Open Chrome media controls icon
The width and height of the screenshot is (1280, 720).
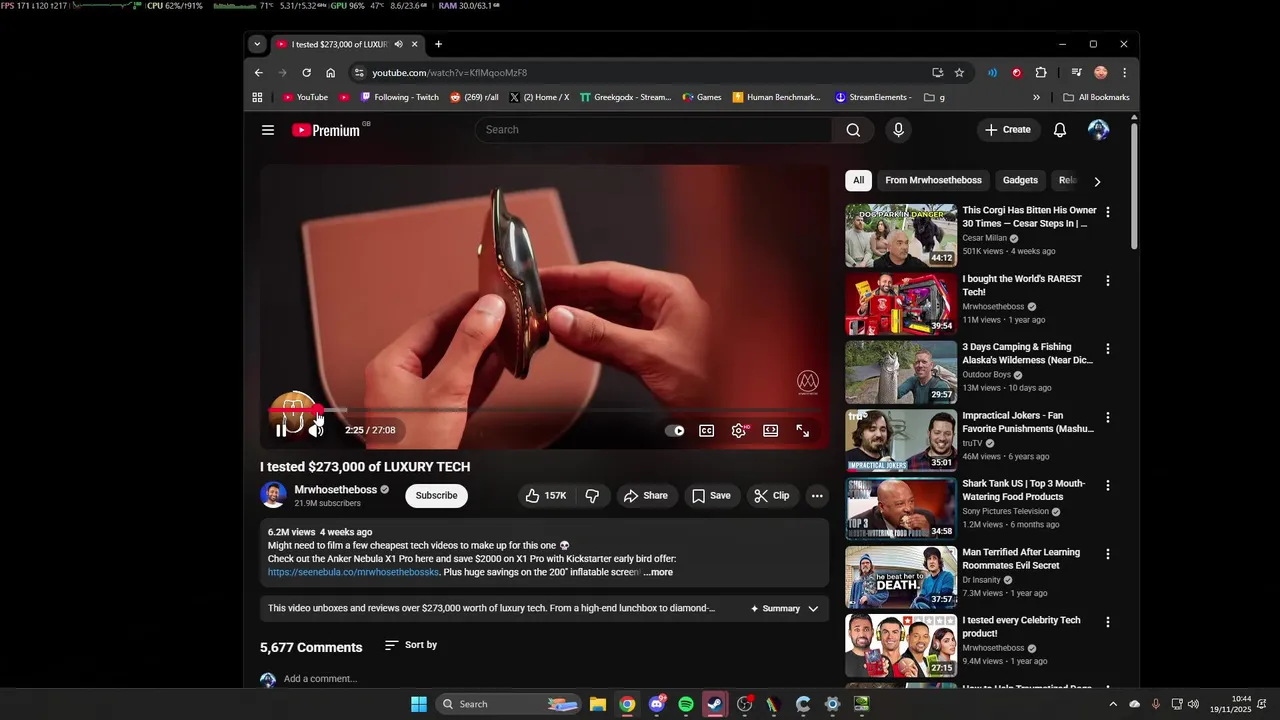click(x=1076, y=73)
